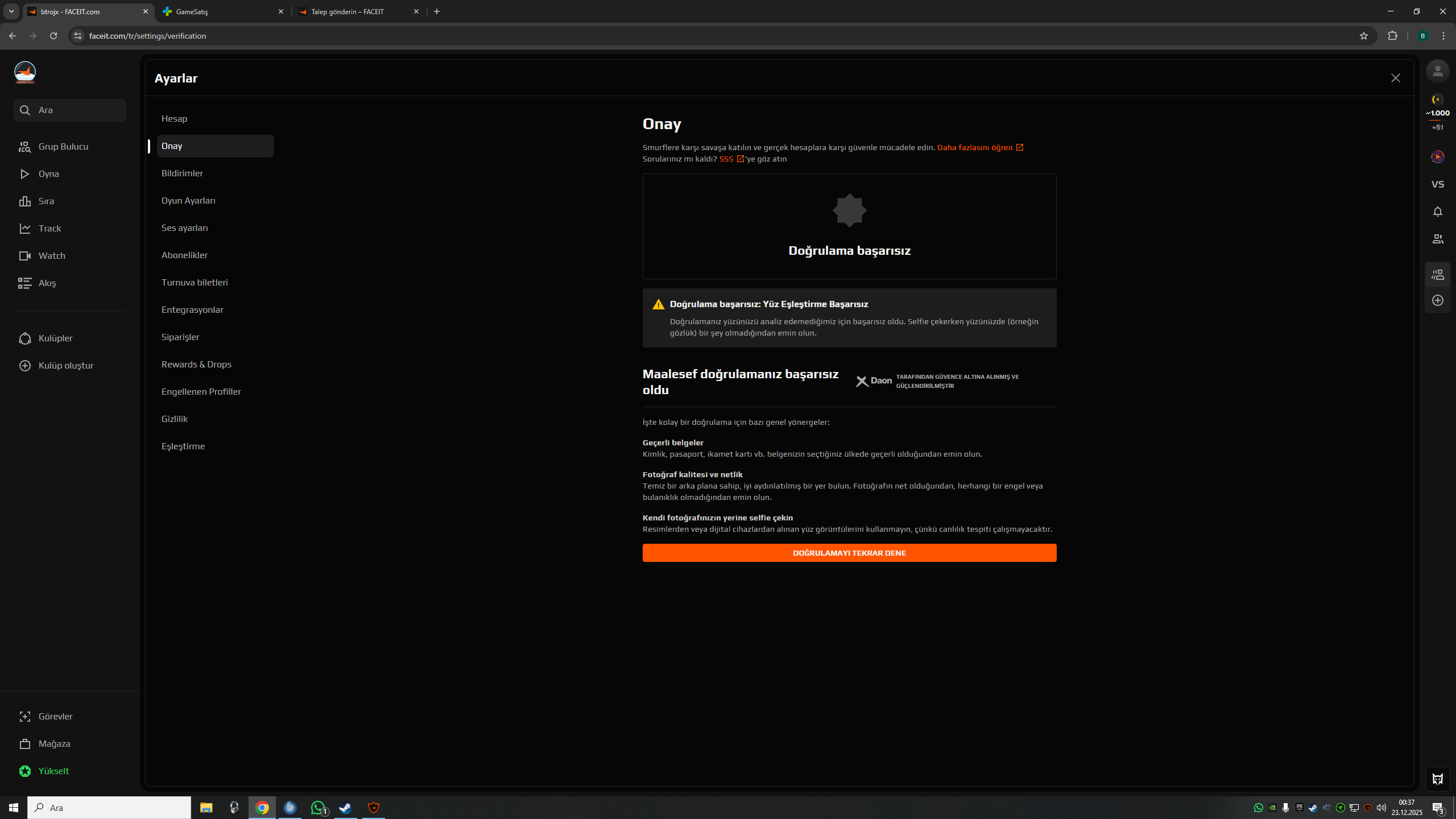Open the user profile avatar

(1437, 71)
